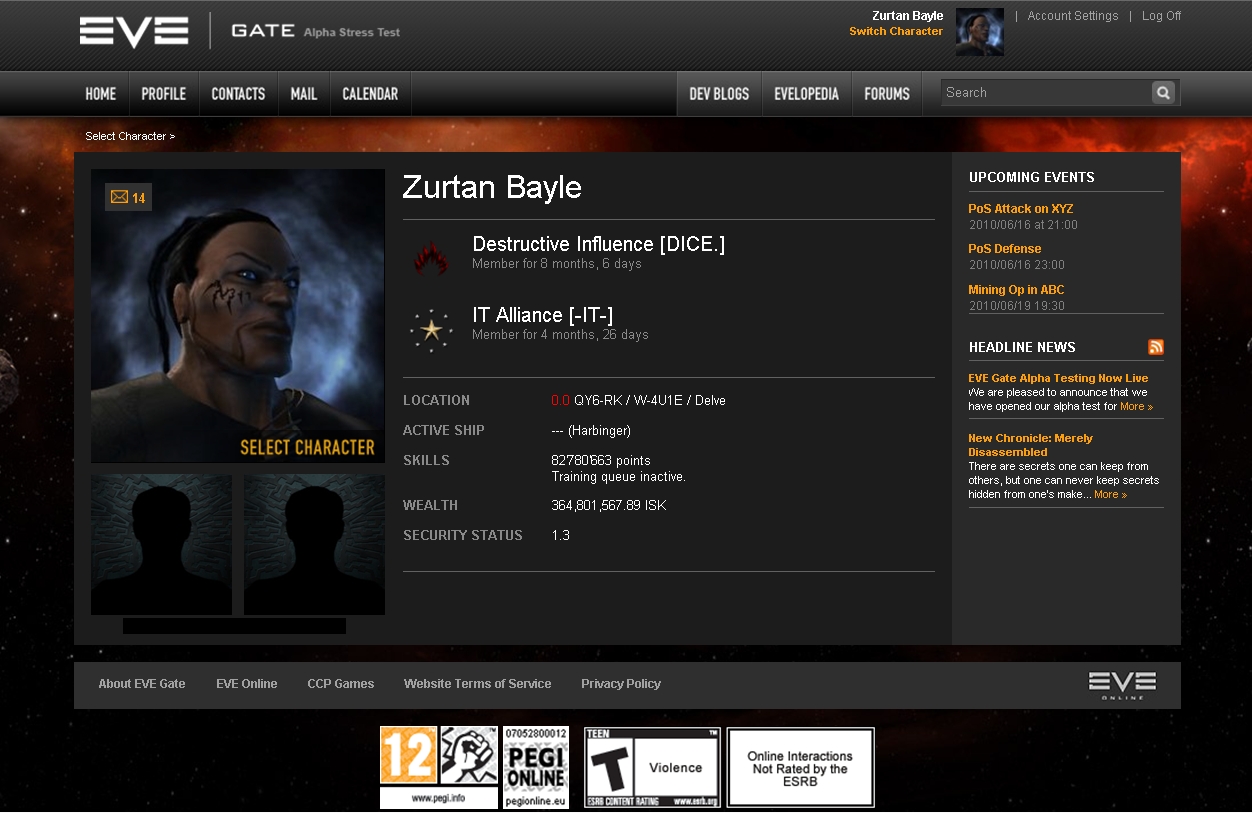The width and height of the screenshot is (1252, 813).
Task: Open About EVE Gate footer link
Action: (x=142, y=684)
